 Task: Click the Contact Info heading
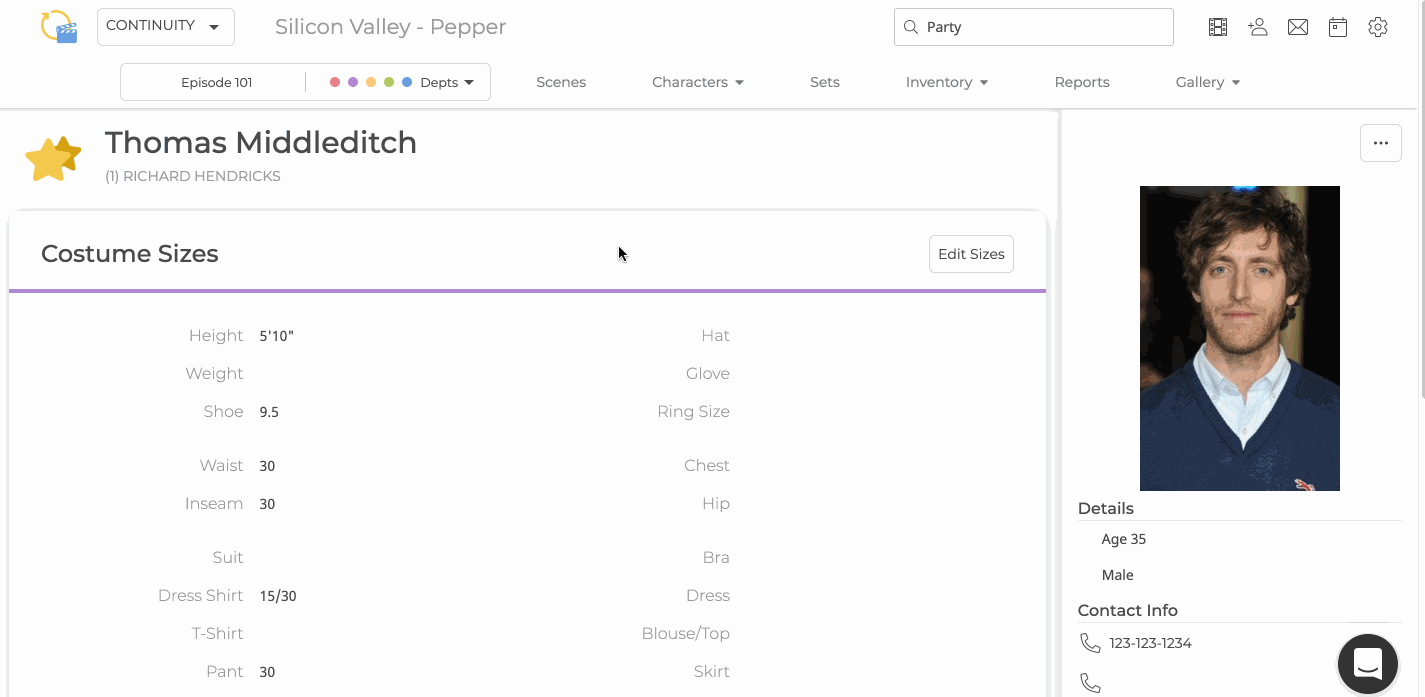[x=1128, y=610]
